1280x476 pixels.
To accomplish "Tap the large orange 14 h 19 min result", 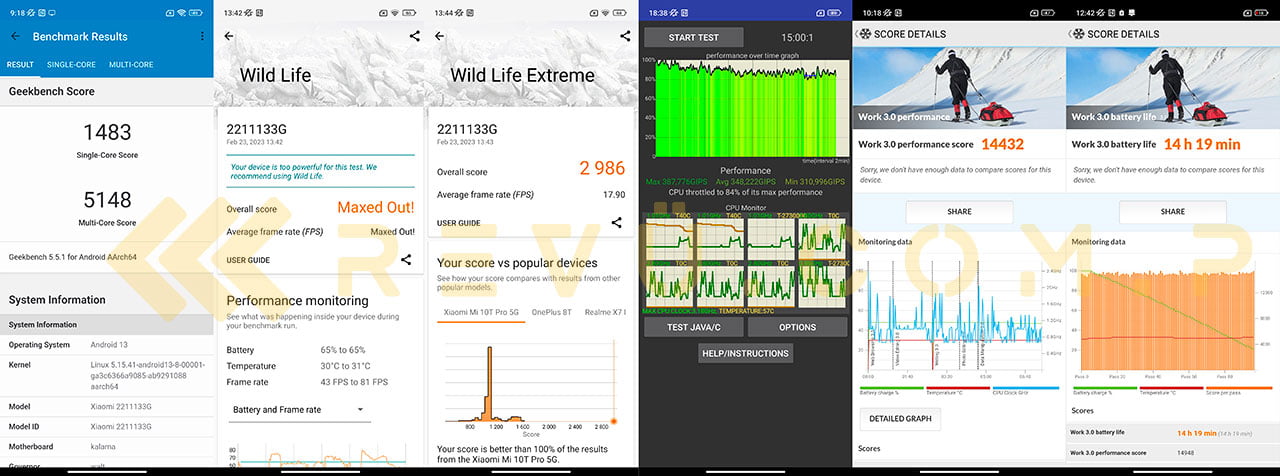I will 1202,145.
